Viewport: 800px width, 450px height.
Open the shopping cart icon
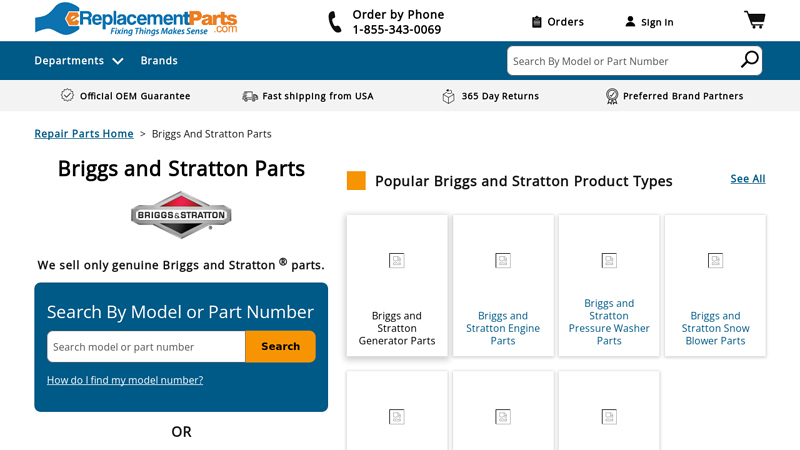[755, 20]
